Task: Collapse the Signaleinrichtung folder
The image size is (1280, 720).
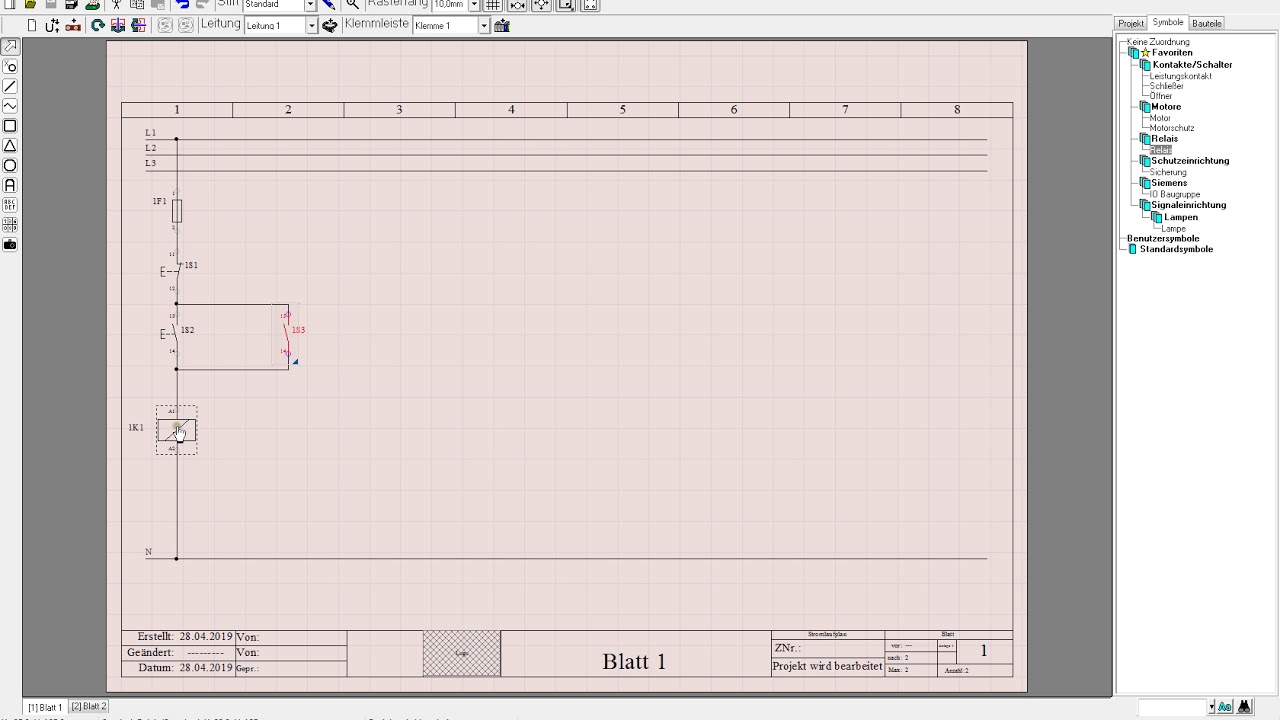Action: pyautogui.click(x=1145, y=205)
